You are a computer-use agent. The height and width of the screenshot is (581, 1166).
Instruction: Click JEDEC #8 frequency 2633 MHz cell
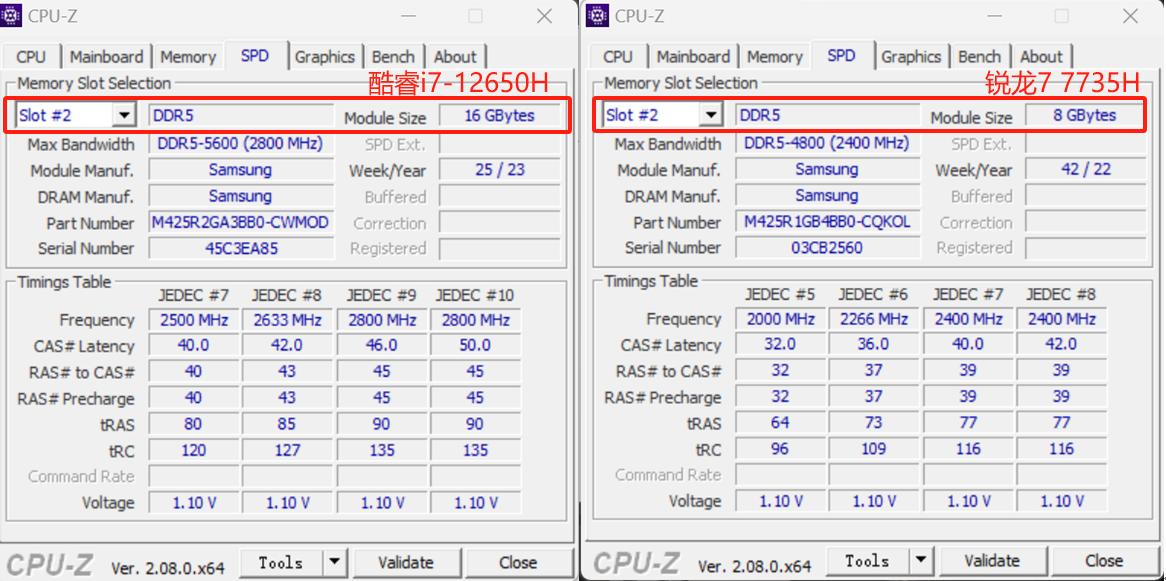(287, 320)
